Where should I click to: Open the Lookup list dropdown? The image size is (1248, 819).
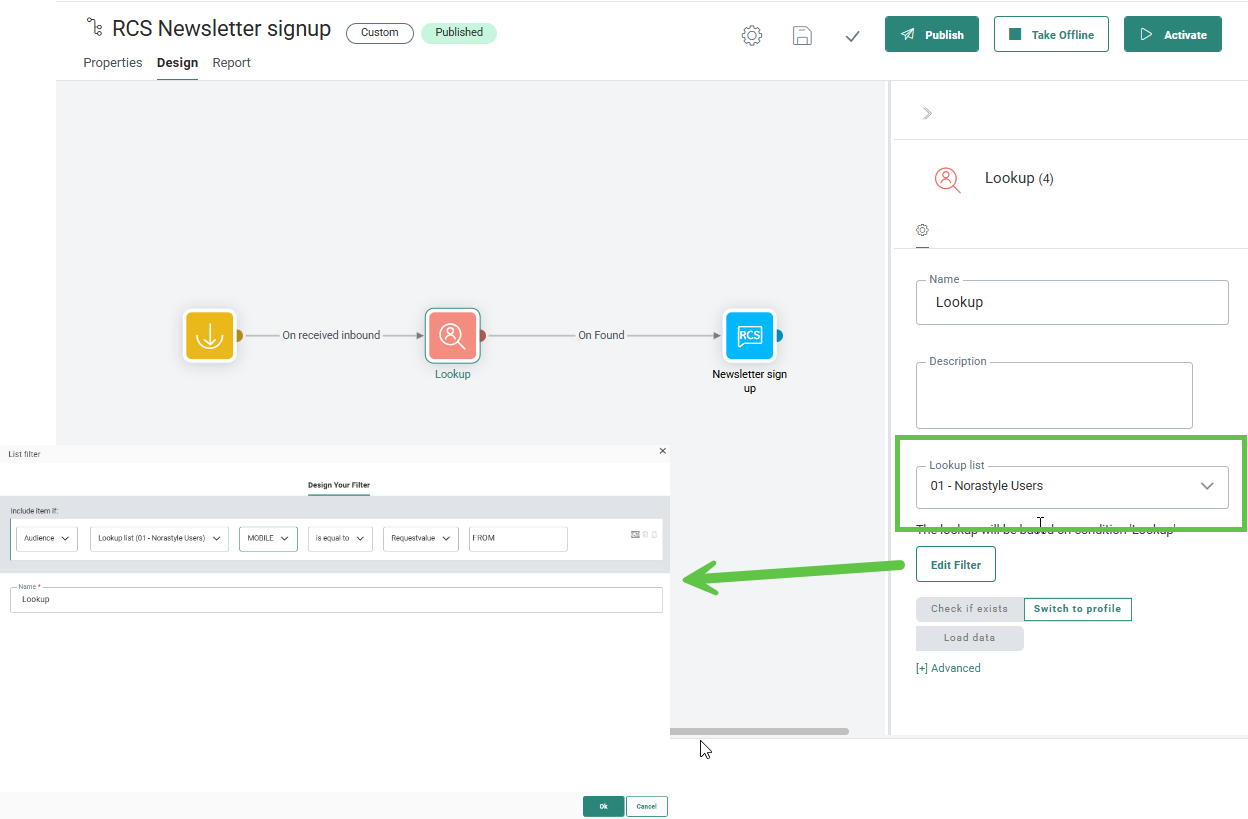tap(1071, 486)
